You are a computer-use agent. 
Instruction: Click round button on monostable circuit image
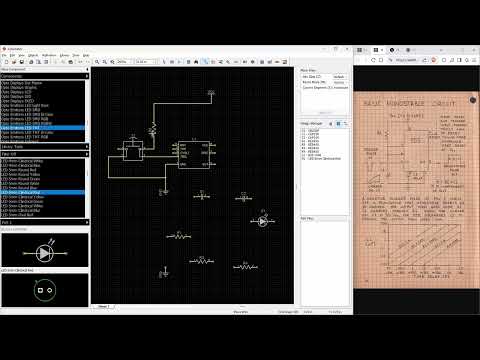[x=473, y=100]
